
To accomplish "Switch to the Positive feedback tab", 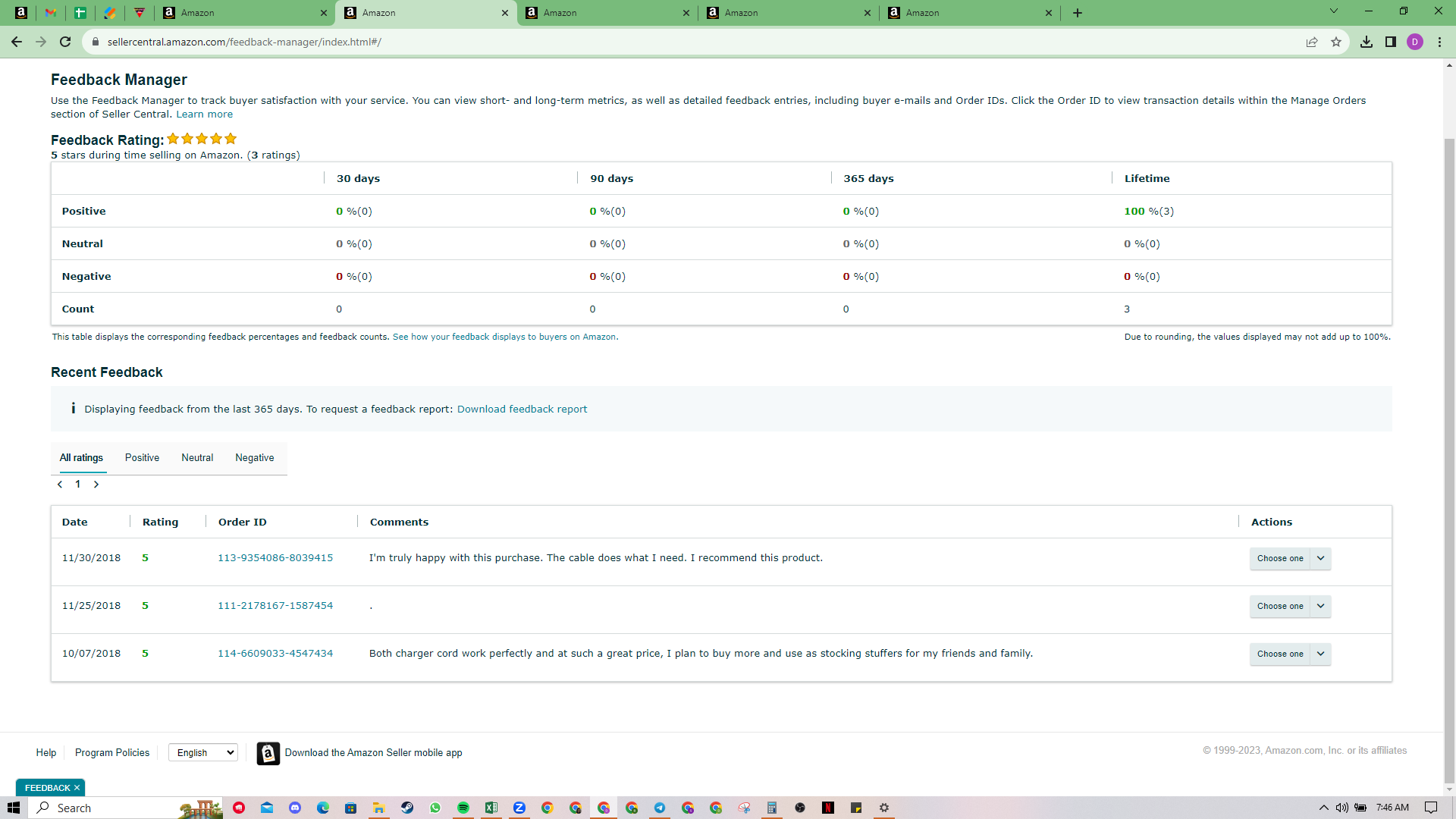I will coord(142,458).
